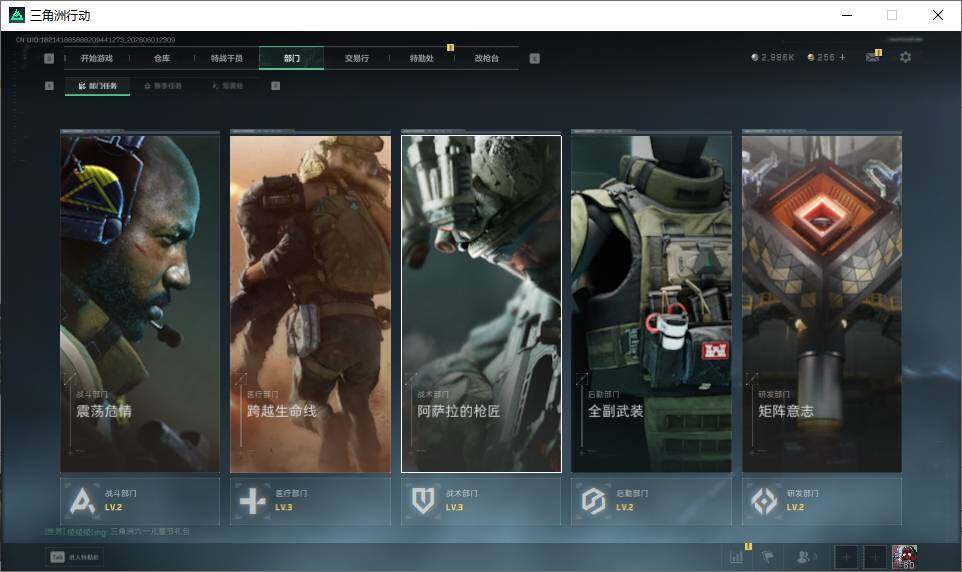Click the right key hint after 改枪台

(534, 58)
